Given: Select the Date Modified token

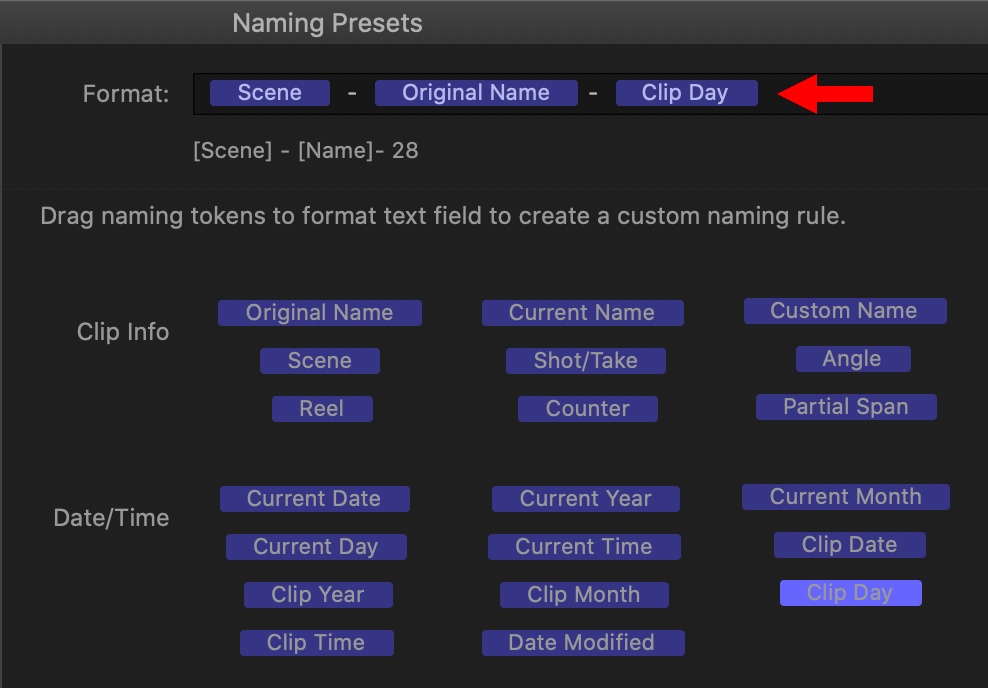Looking at the screenshot, I should tap(583, 643).
